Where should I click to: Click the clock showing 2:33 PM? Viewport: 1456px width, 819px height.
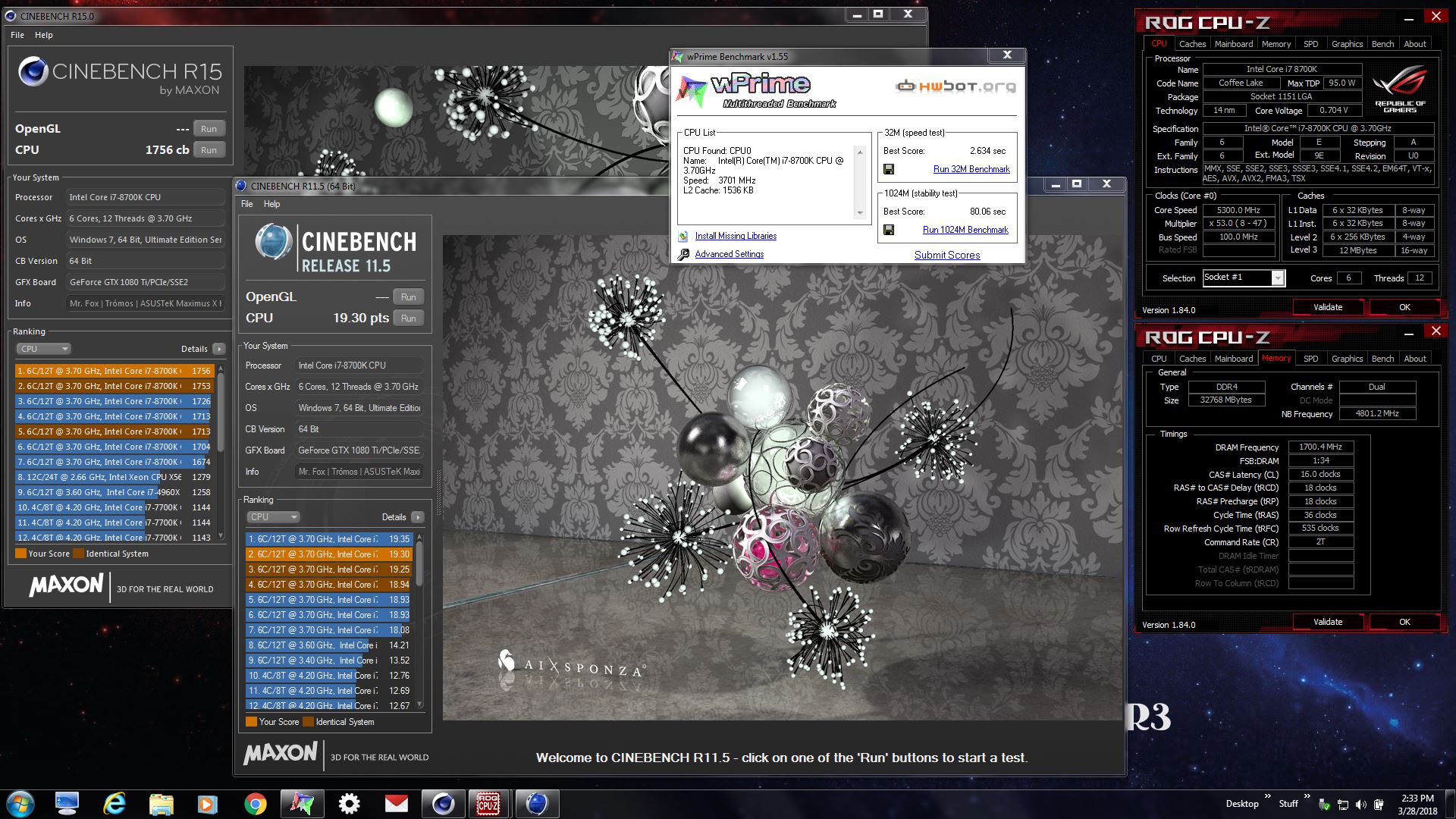click(1417, 798)
